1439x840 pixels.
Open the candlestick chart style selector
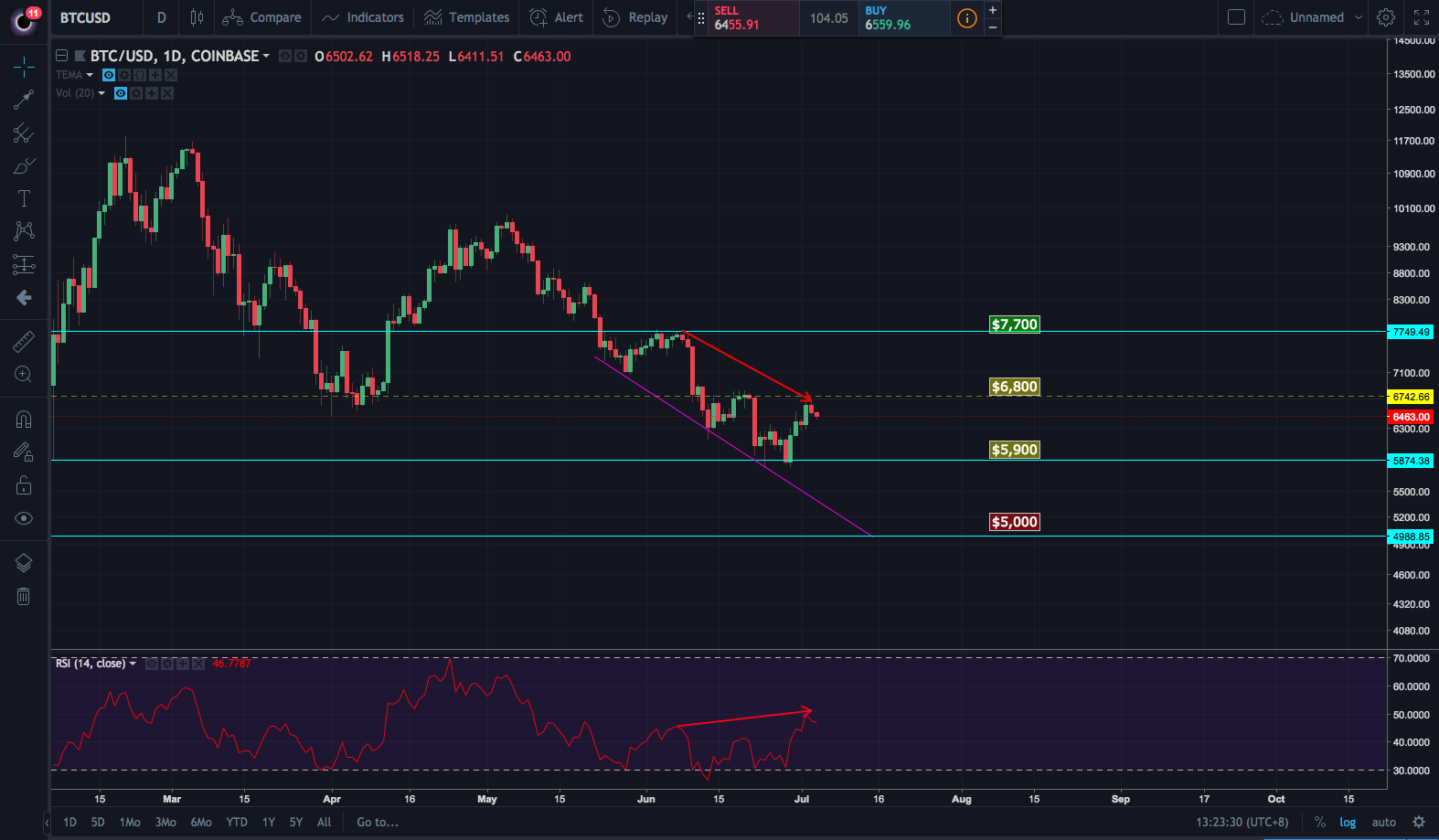(197, 17)
